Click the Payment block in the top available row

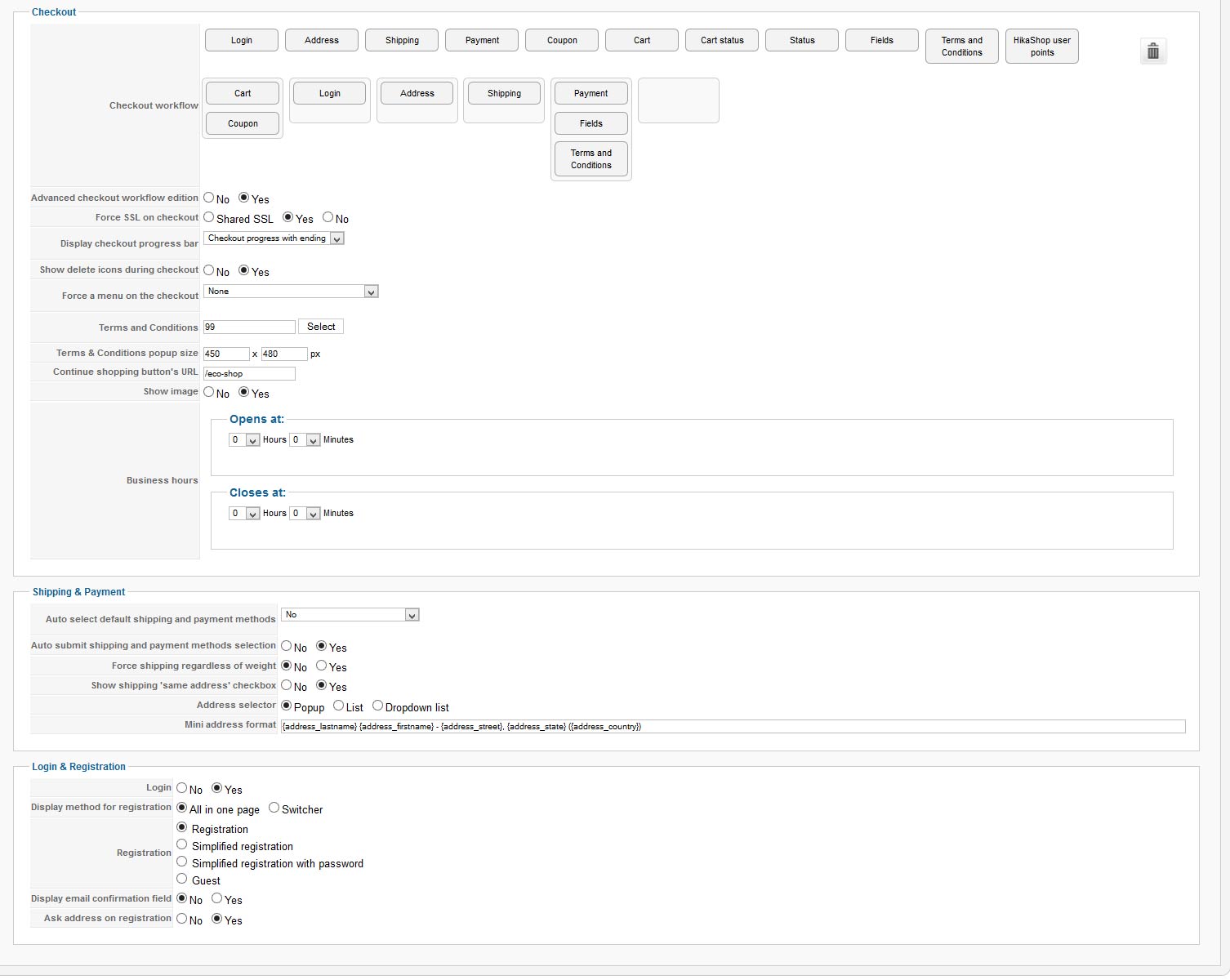[482, 40]
